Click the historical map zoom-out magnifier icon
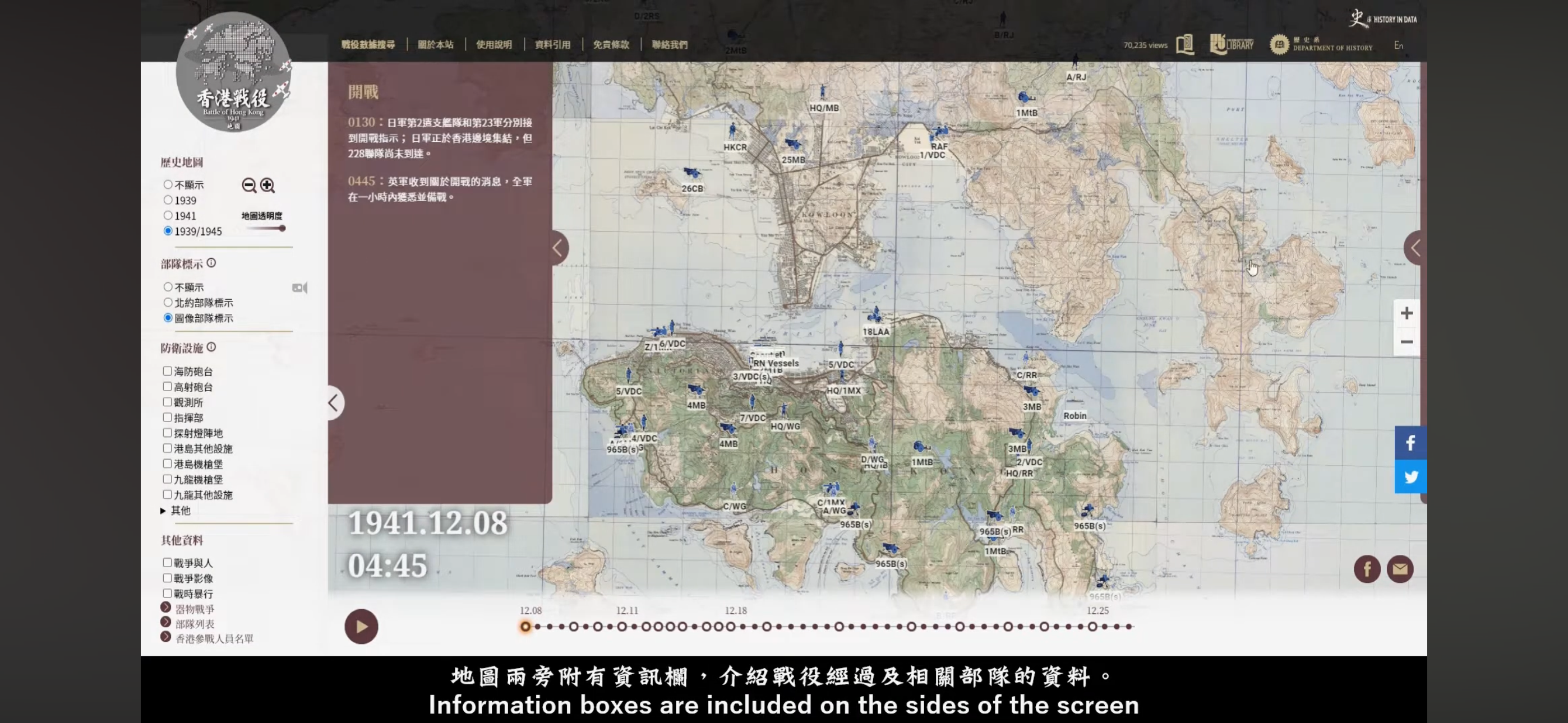 [248, 185]
